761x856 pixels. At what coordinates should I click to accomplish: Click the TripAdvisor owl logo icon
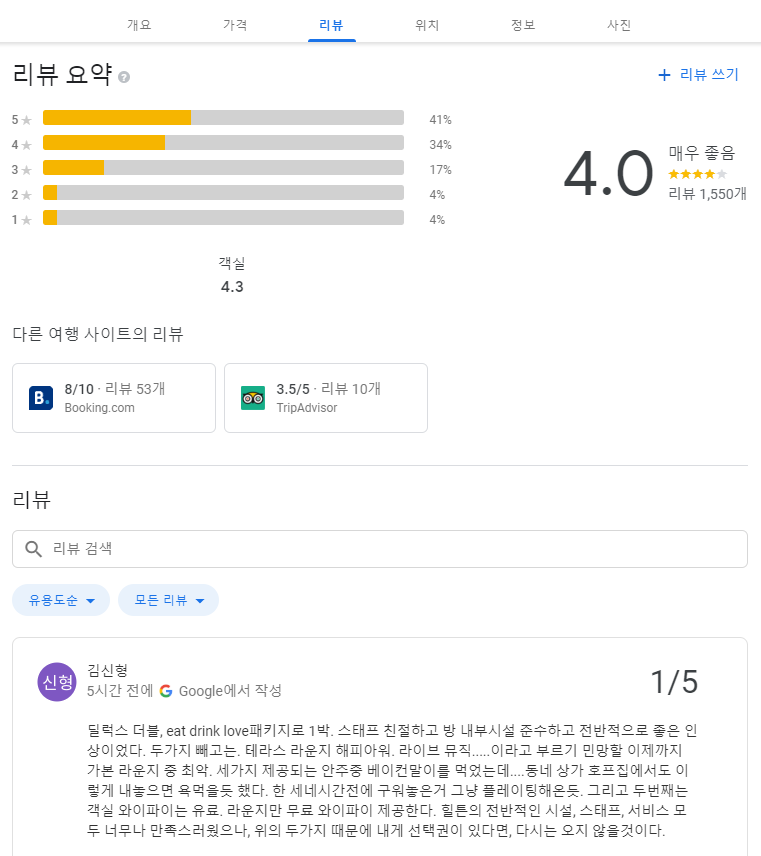coord(253,398)
